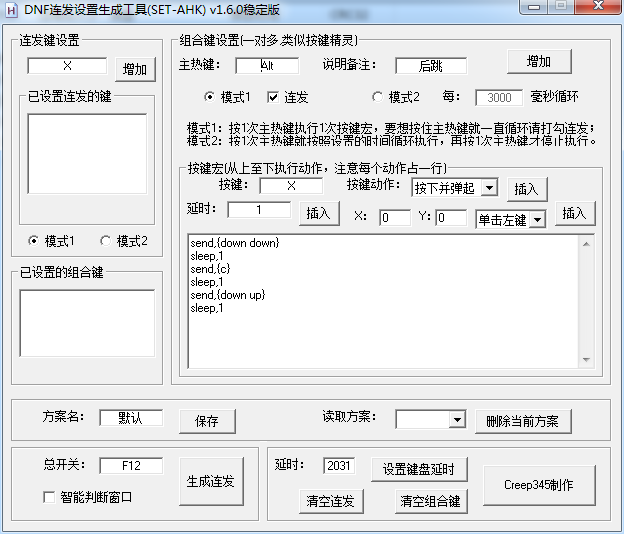The image size is (624, 534).
Task: Expand the 读取方案 dropdown
Action: click(458, 419)
